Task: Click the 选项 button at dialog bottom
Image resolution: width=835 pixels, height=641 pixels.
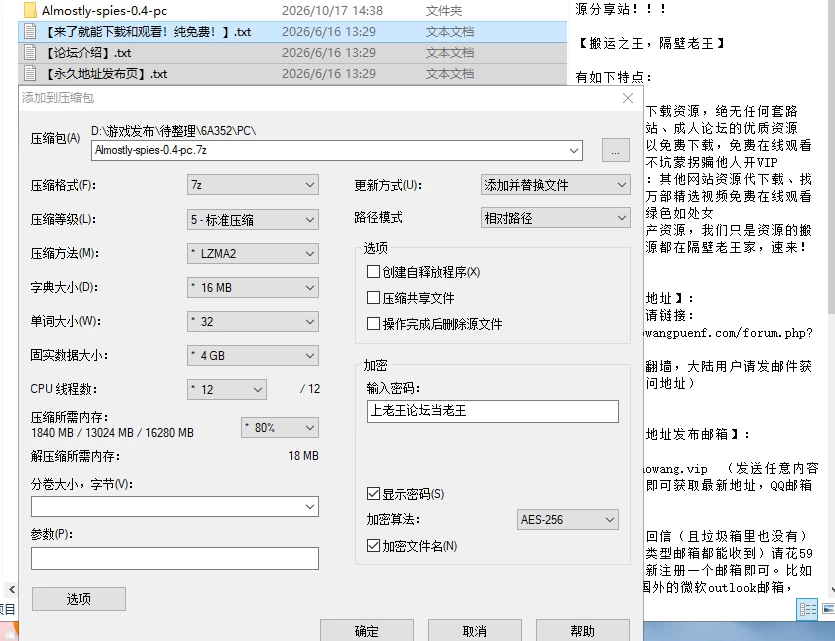Action: 79,599
